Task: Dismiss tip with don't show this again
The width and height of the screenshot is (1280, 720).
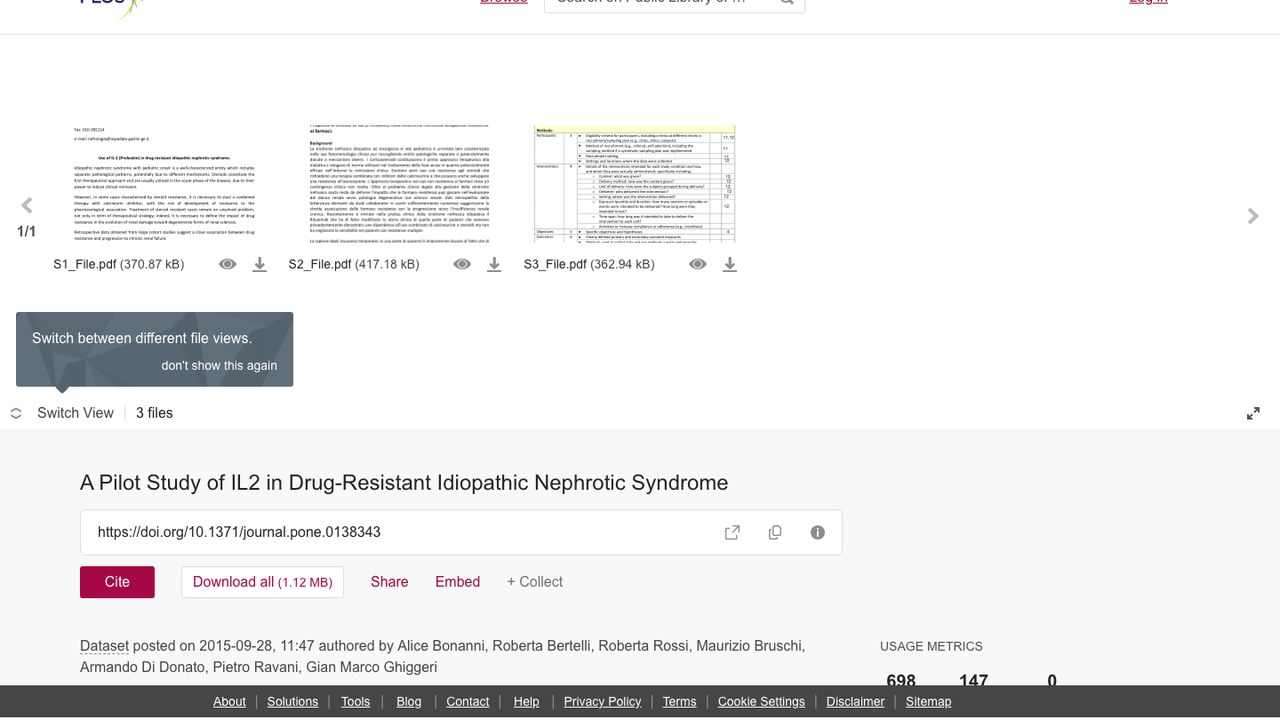Action: (x=219, y=365)
